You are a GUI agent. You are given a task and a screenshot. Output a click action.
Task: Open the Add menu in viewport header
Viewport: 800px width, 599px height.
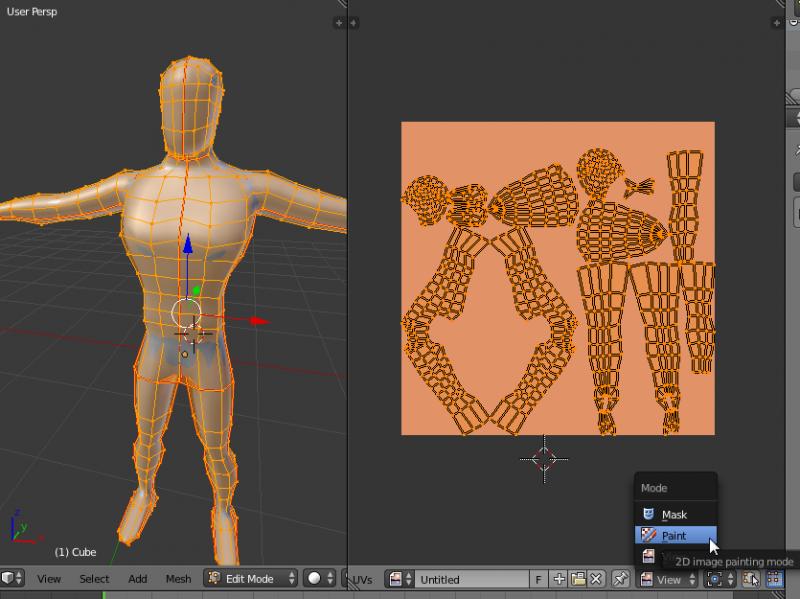pos(138,578)
